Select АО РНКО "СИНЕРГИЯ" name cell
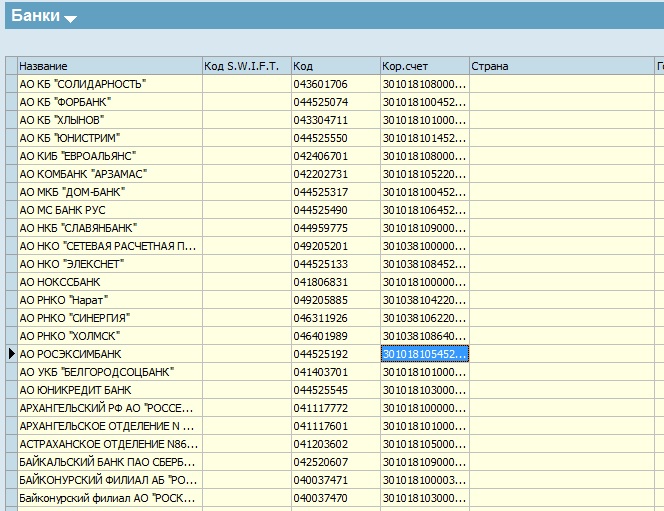Screen dimensions: 664x511 click(x=110, y=318)
